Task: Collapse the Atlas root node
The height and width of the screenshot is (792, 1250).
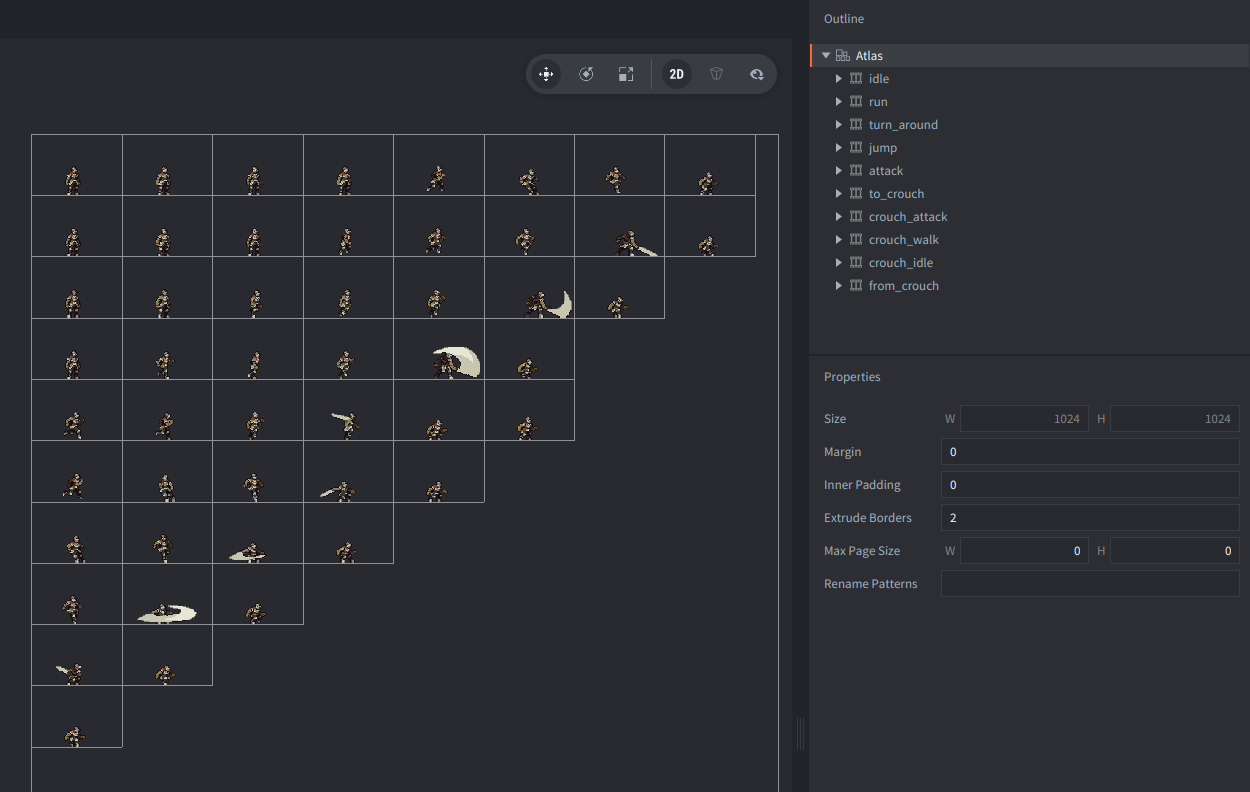Action: click(826, 56)
